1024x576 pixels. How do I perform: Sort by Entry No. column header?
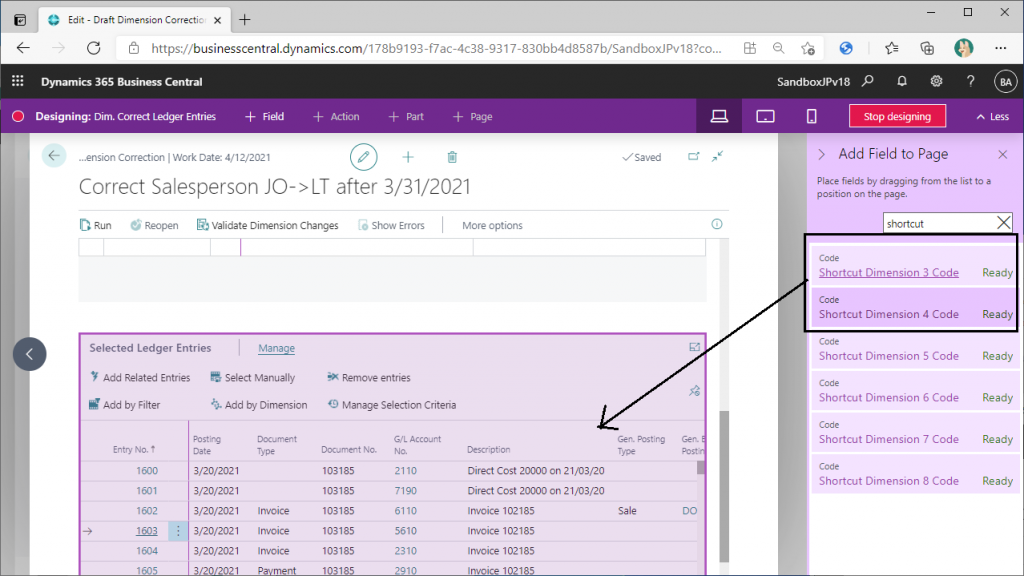click(x=134, y=449)
